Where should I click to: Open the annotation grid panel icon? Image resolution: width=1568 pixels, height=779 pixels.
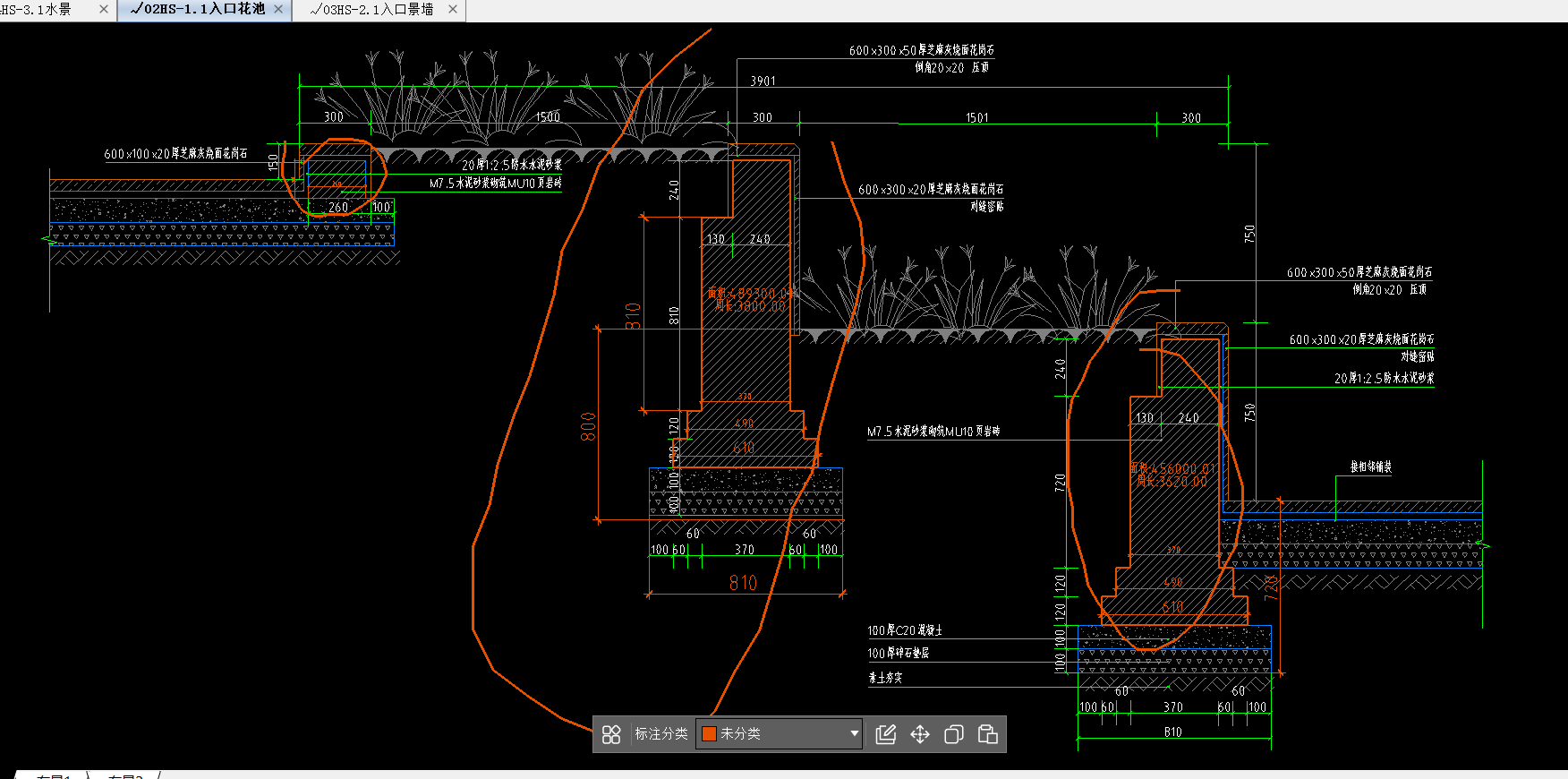[x=611, y=734]
